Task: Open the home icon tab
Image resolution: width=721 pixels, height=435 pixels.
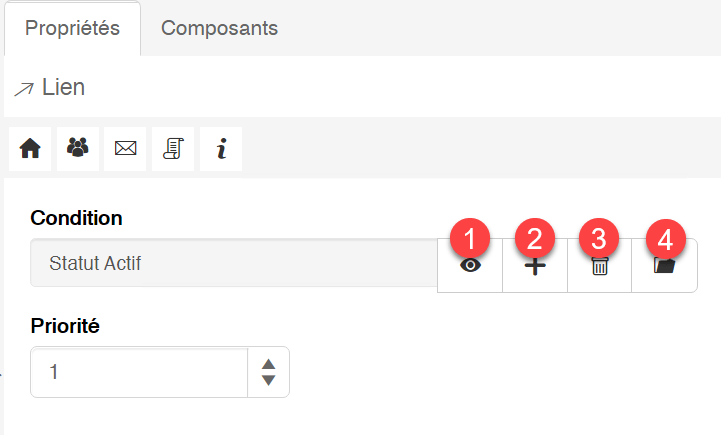Action: point(30,149)
